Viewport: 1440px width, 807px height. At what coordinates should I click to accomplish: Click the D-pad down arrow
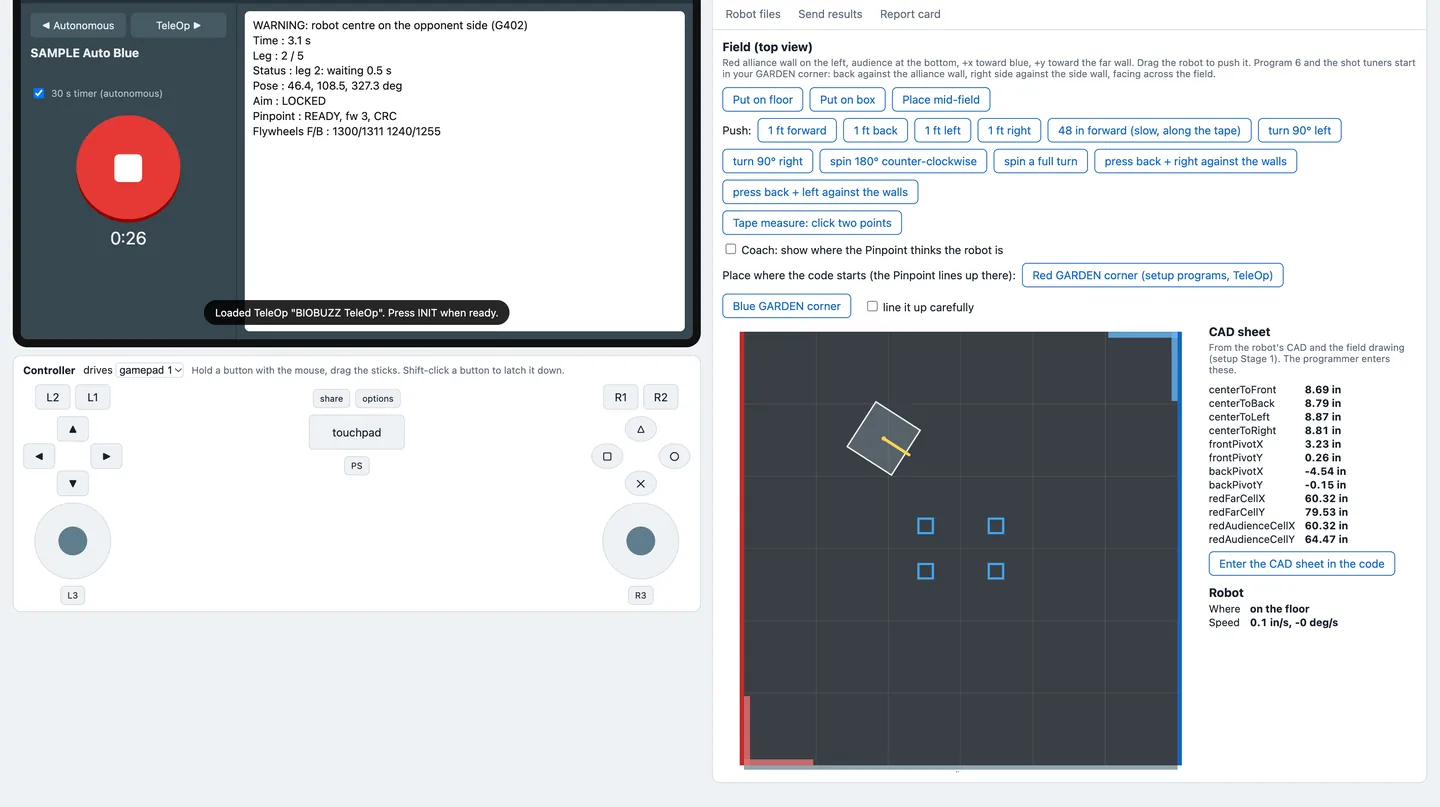click(x=73, y=484)
